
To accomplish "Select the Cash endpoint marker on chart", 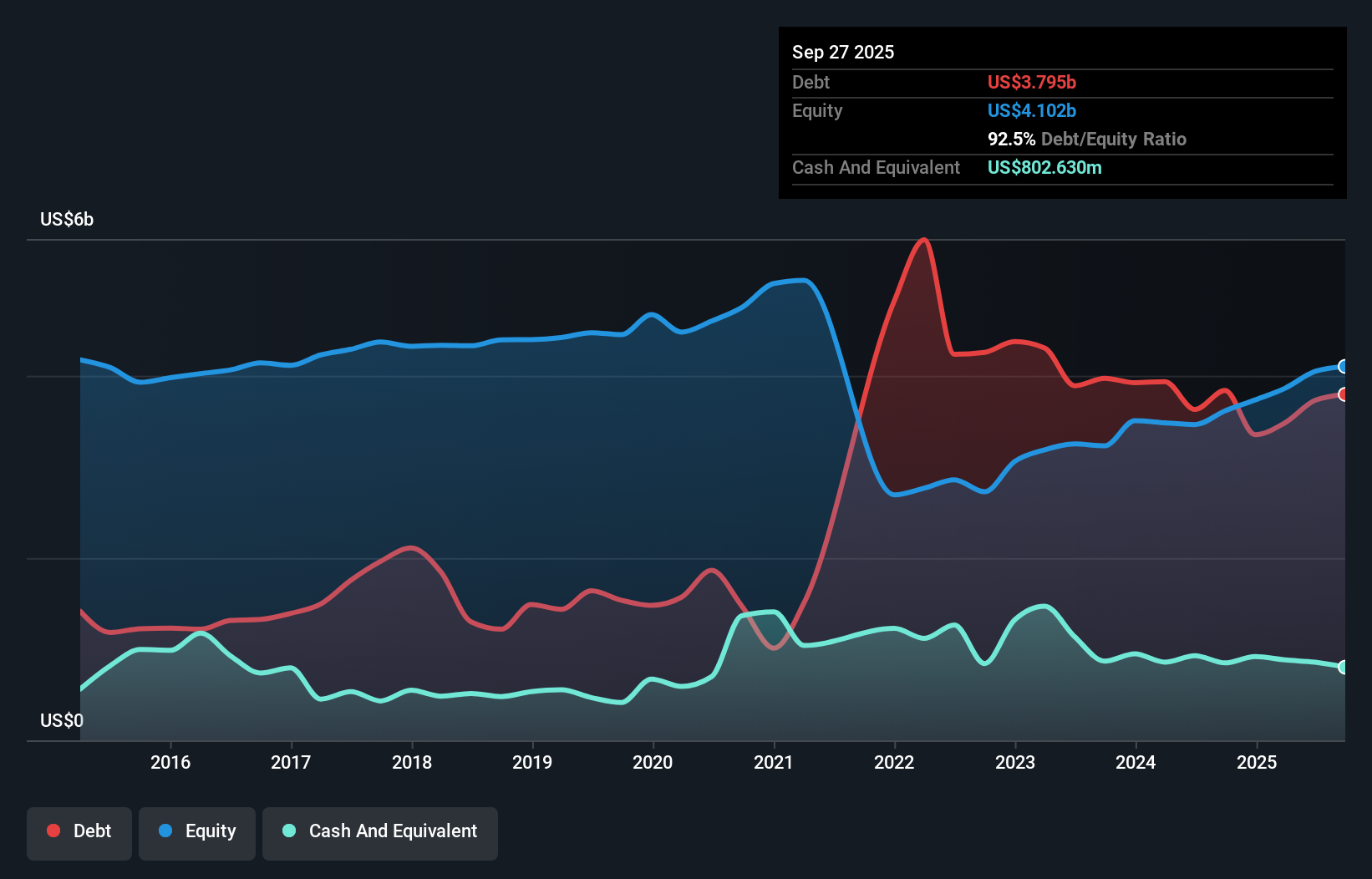I will (1344, 667).
